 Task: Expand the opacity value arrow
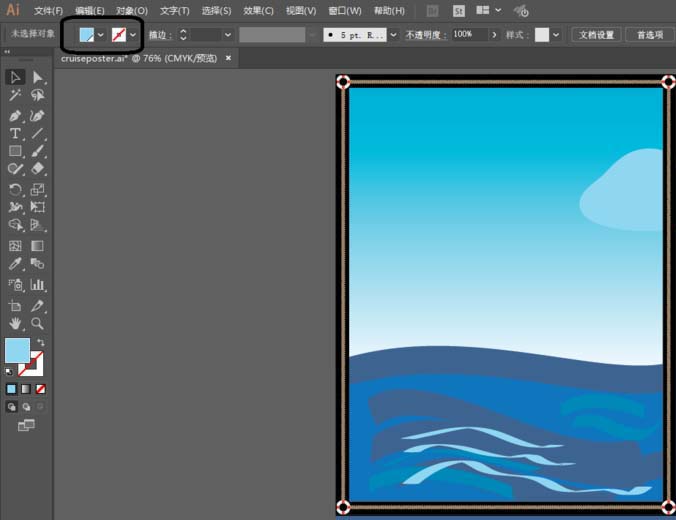(493, 34)
